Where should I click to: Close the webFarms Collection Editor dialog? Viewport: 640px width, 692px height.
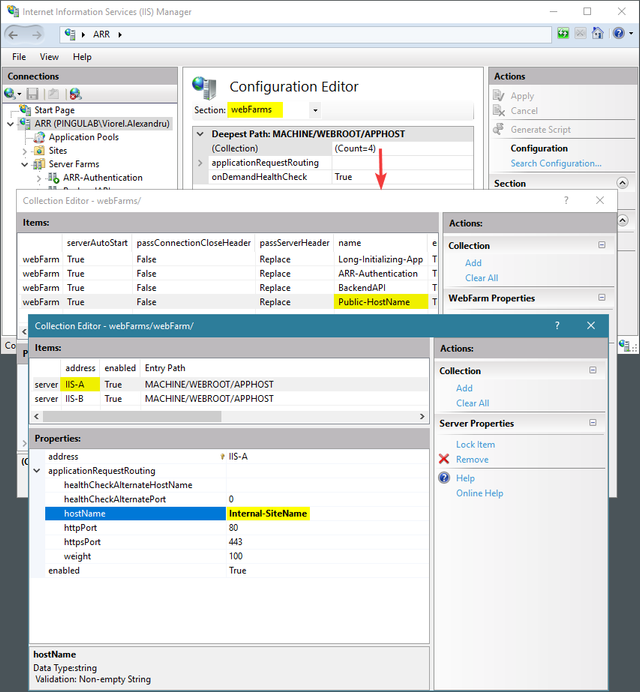pos(600,200)
